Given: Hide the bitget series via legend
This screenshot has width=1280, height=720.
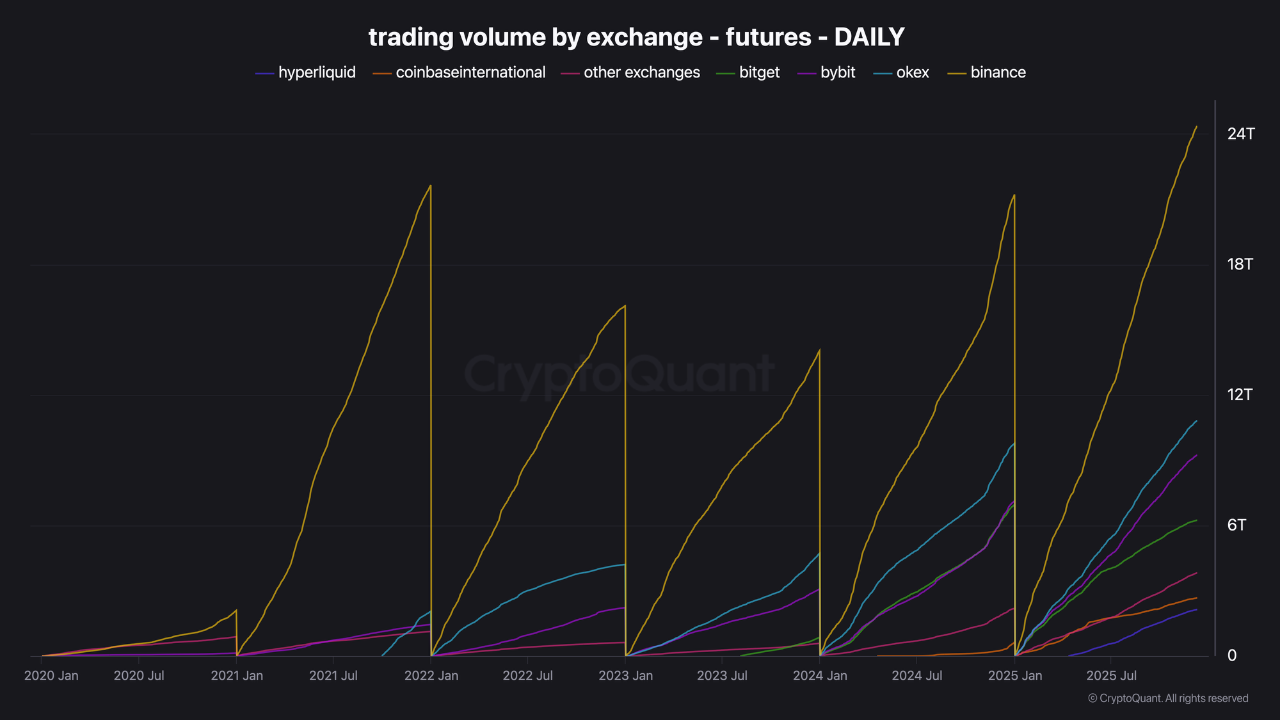Looking at the screenshot, I should [759, 72].
